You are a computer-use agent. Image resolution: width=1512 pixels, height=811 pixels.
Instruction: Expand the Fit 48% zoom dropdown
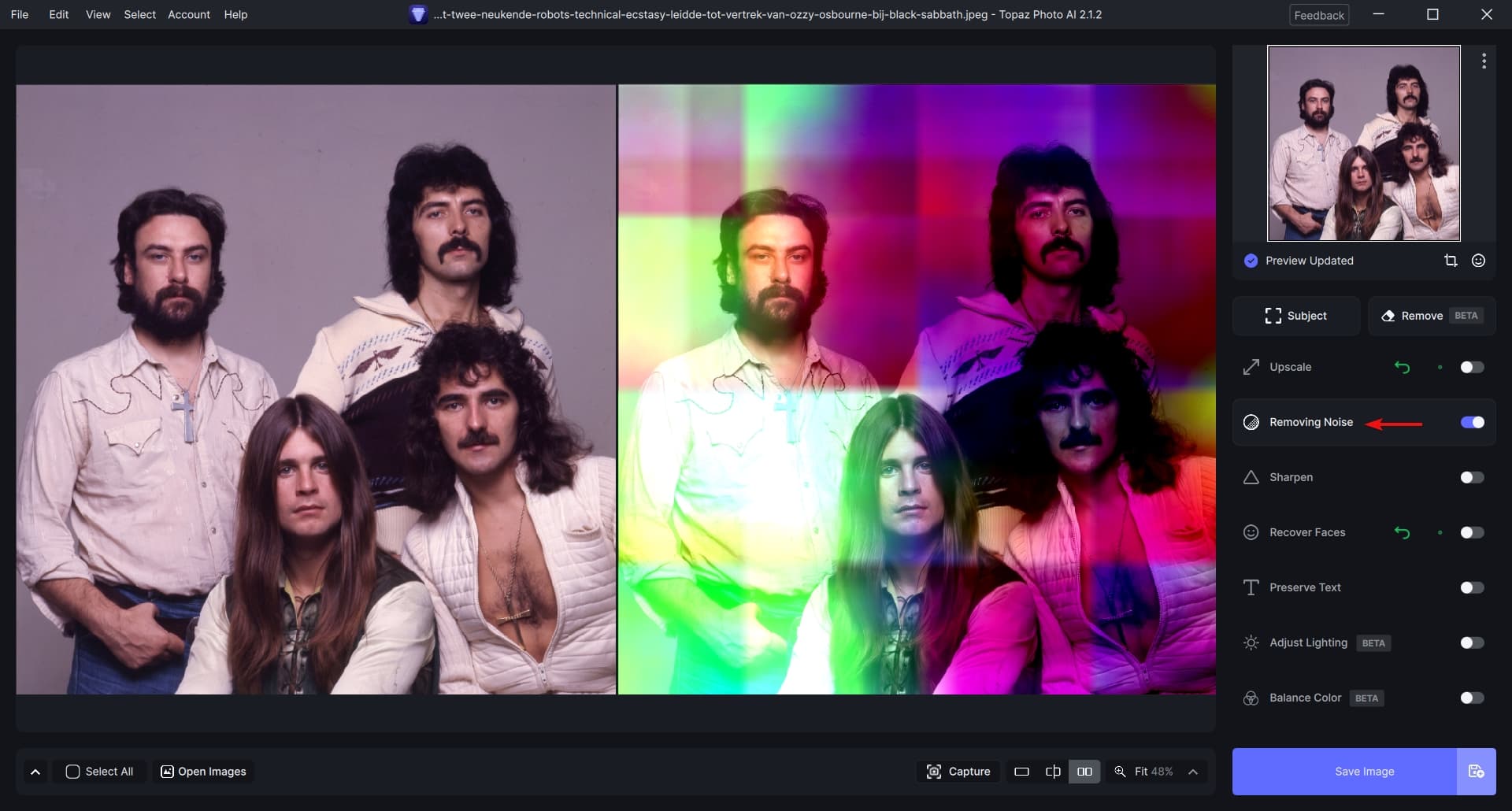pyautogui.click(x=1193, y=772)
